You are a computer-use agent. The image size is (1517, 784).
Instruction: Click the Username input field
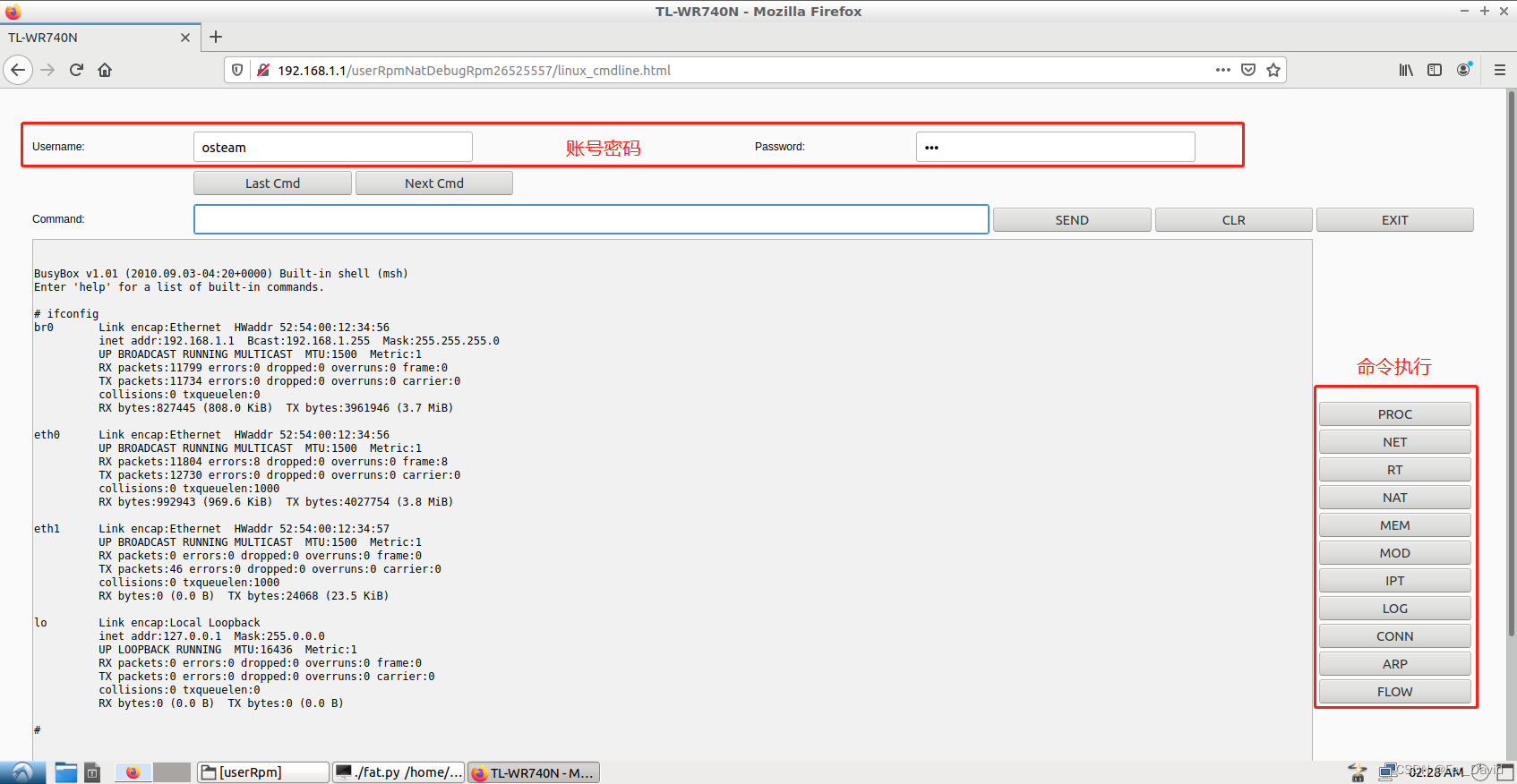click(333, 147)
